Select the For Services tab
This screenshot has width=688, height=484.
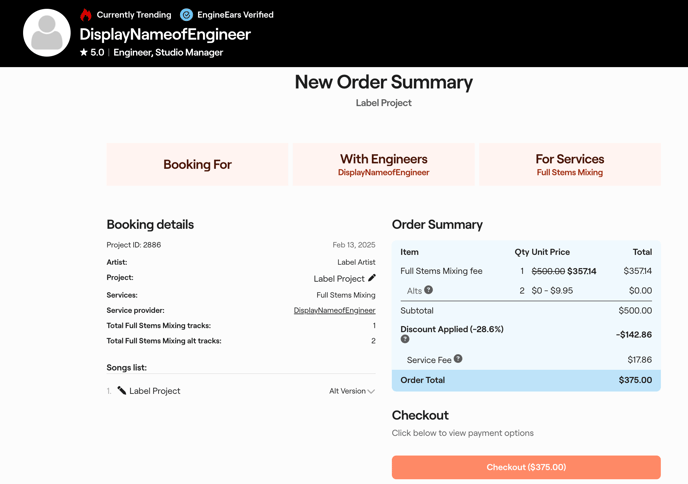point(569,164)
